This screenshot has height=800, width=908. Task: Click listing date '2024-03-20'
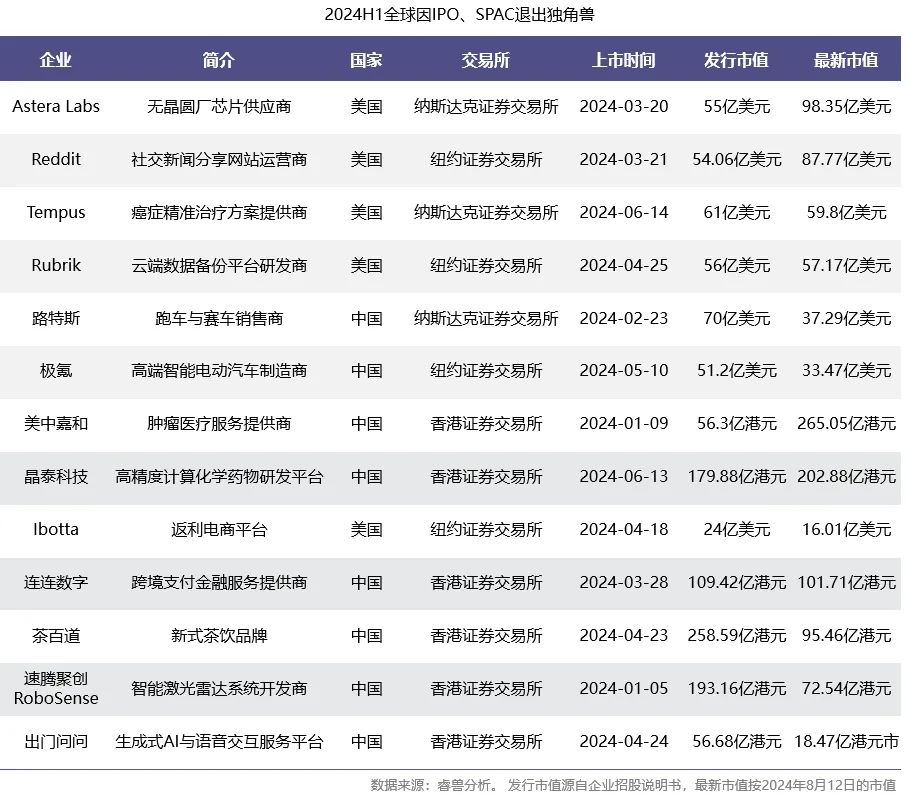(x=624, y=107)
